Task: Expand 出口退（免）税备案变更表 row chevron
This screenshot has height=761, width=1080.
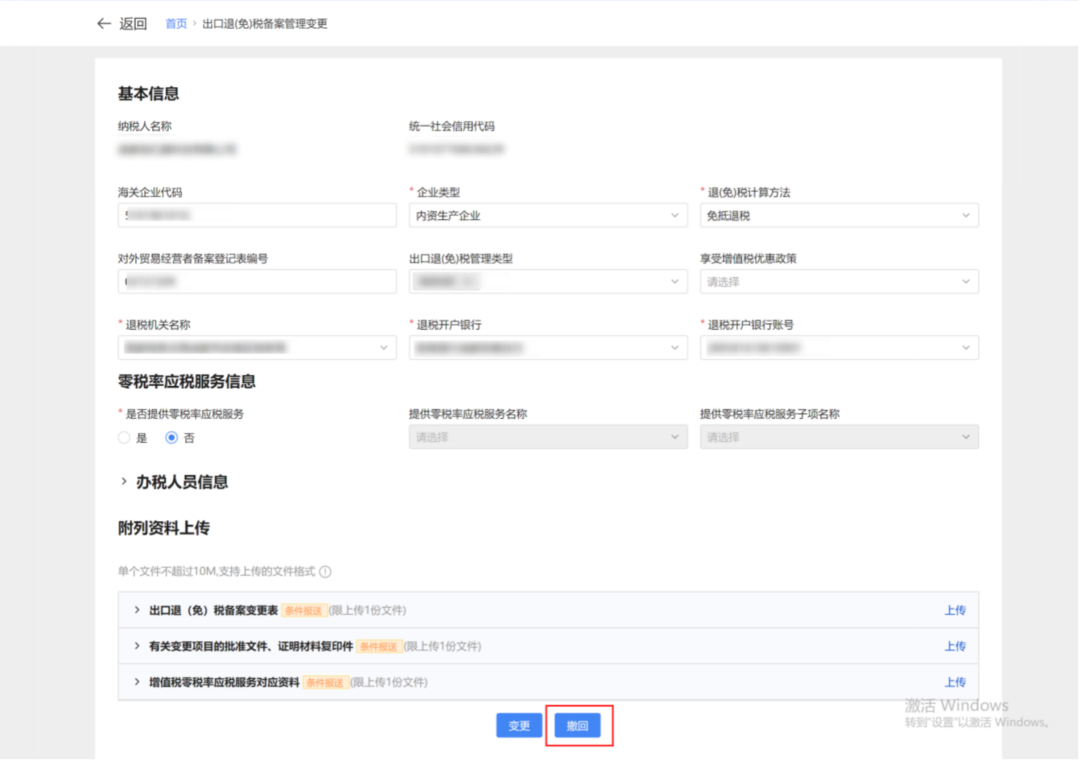Action: pyautogui.click(x=137, y=610)
